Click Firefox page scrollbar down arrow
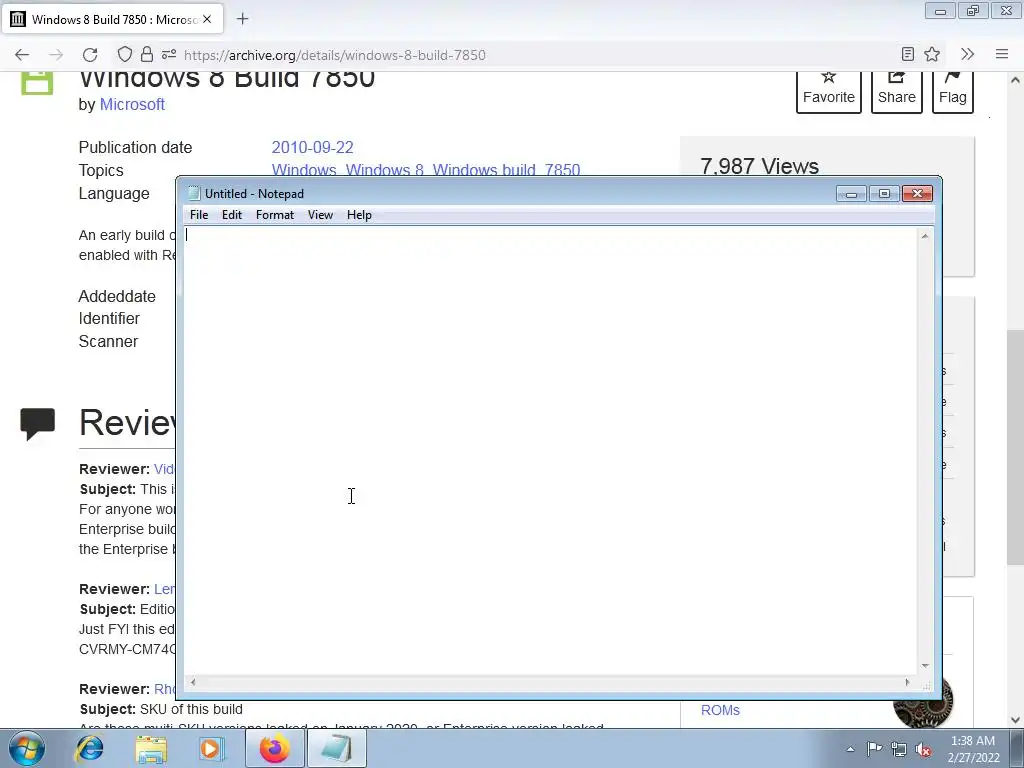The width and height of the screenshot is (1024, 768). pos(1015,720)
